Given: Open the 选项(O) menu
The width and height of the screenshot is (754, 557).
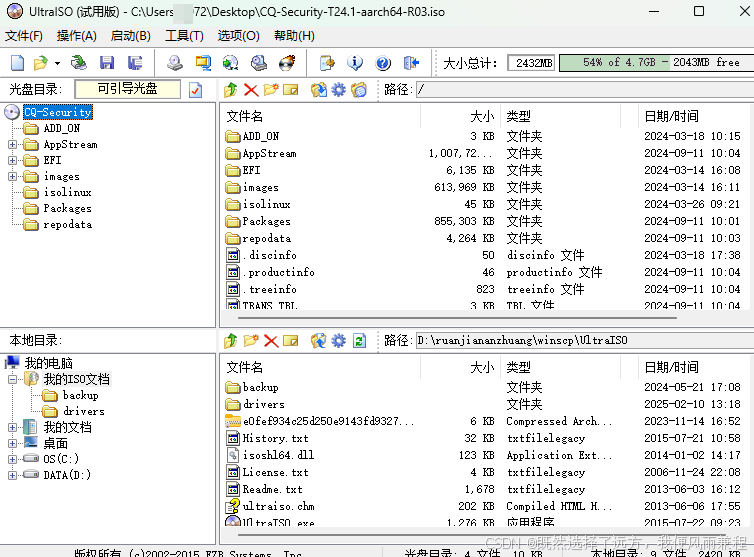Looking at the screenshot, I should click(239, 36).
